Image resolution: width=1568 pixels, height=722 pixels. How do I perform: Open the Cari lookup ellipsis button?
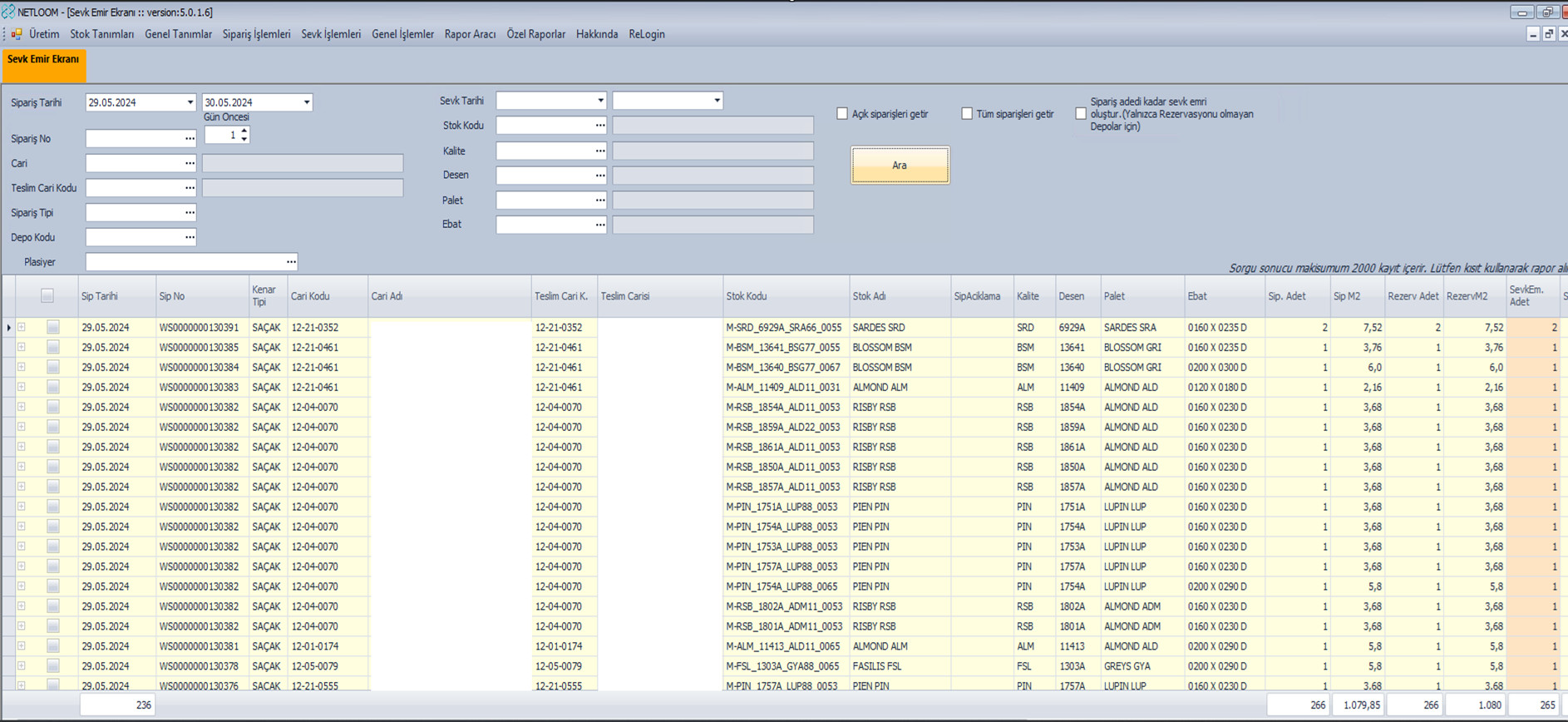[x=190, y=164]
